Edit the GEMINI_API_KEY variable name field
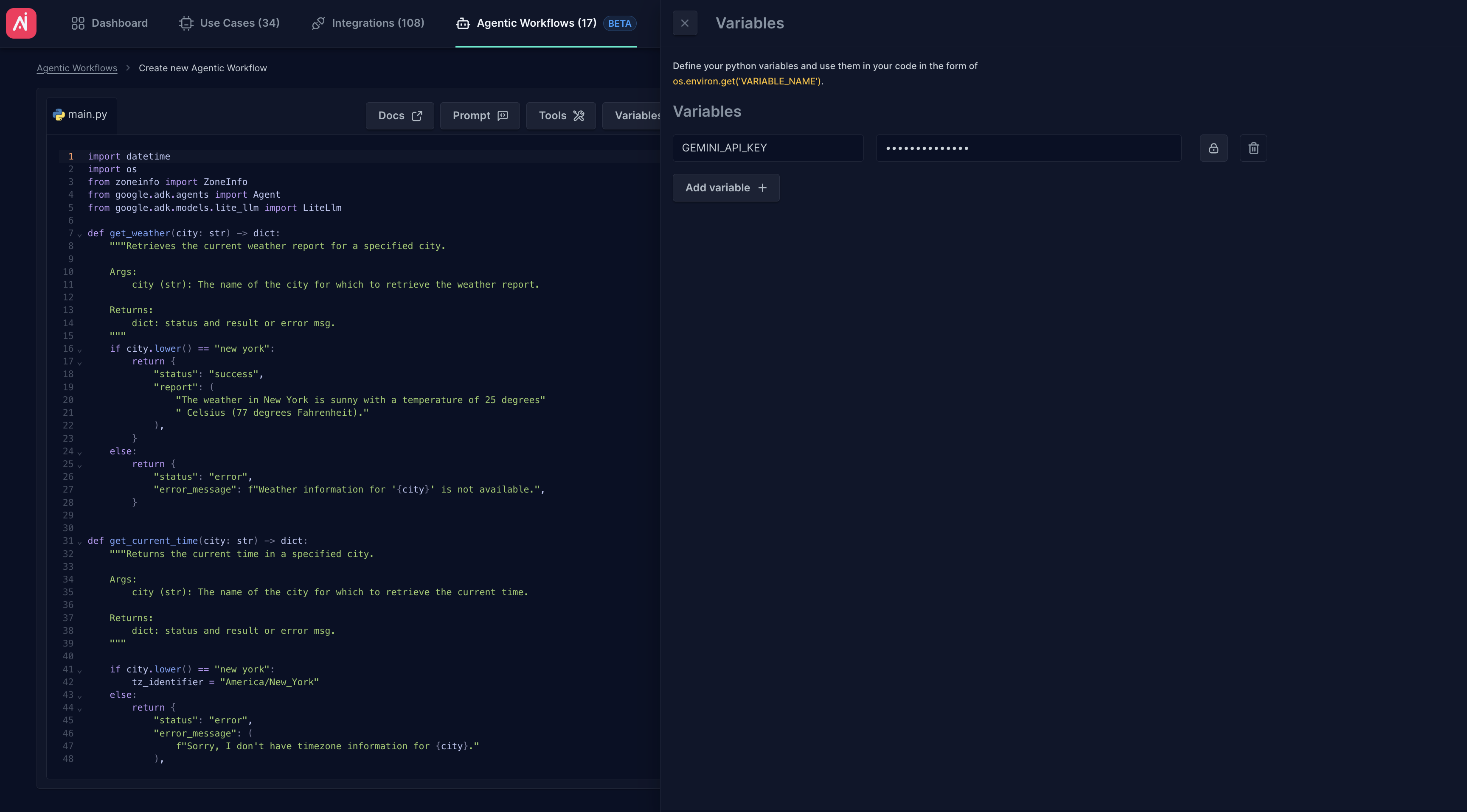The height and width of the screenshot is (812, 1467). pyautogui.click(x=767, y=148)
